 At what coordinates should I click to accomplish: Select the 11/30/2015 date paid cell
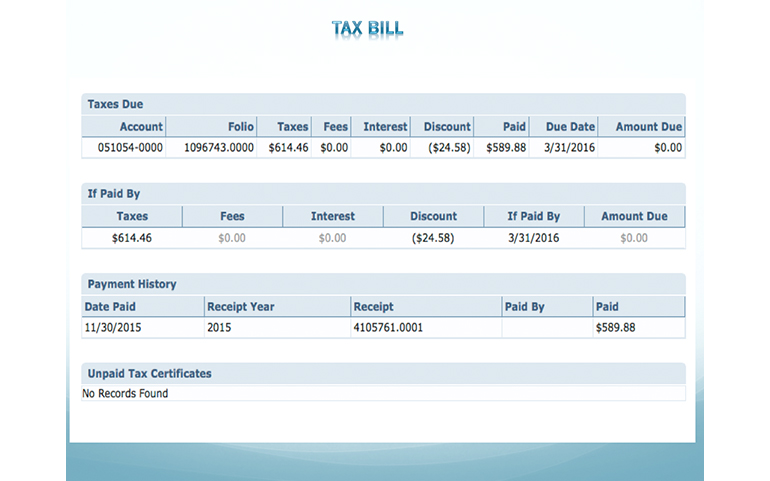pos(112,327)
